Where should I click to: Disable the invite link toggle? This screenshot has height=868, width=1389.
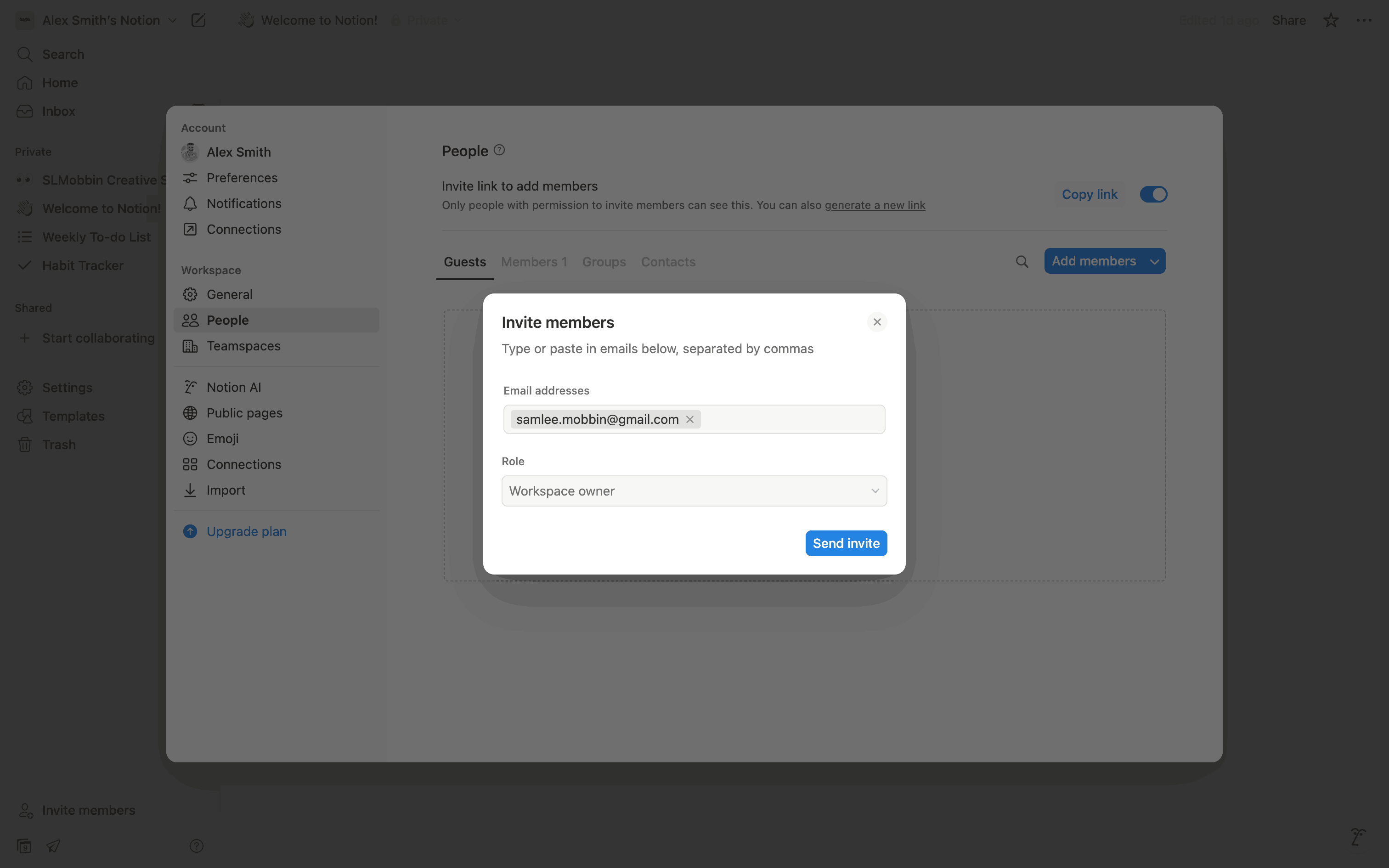pyautogui.click(x=1153, y=195)
